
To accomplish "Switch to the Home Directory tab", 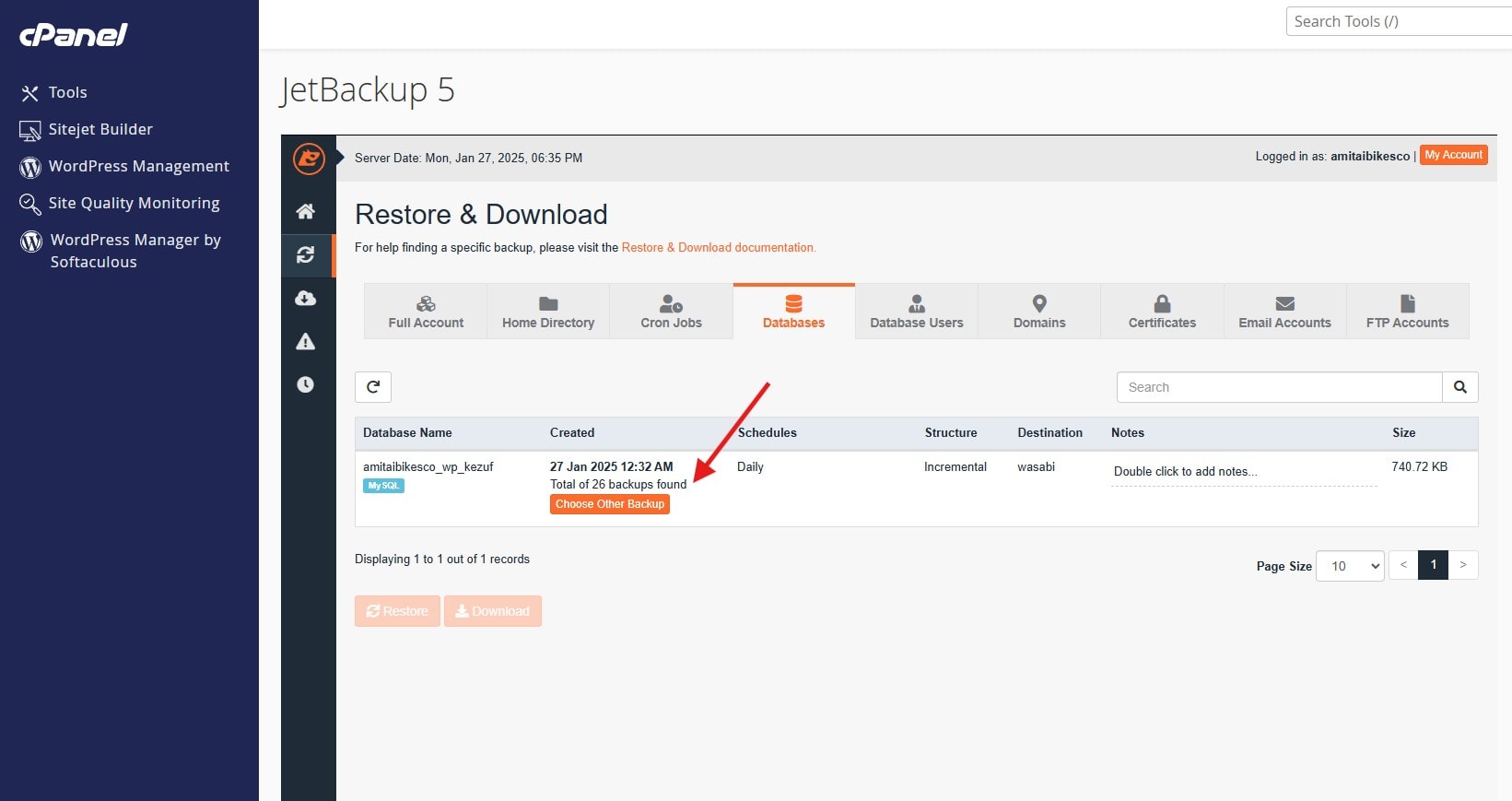I will click(x=548, y=312).
